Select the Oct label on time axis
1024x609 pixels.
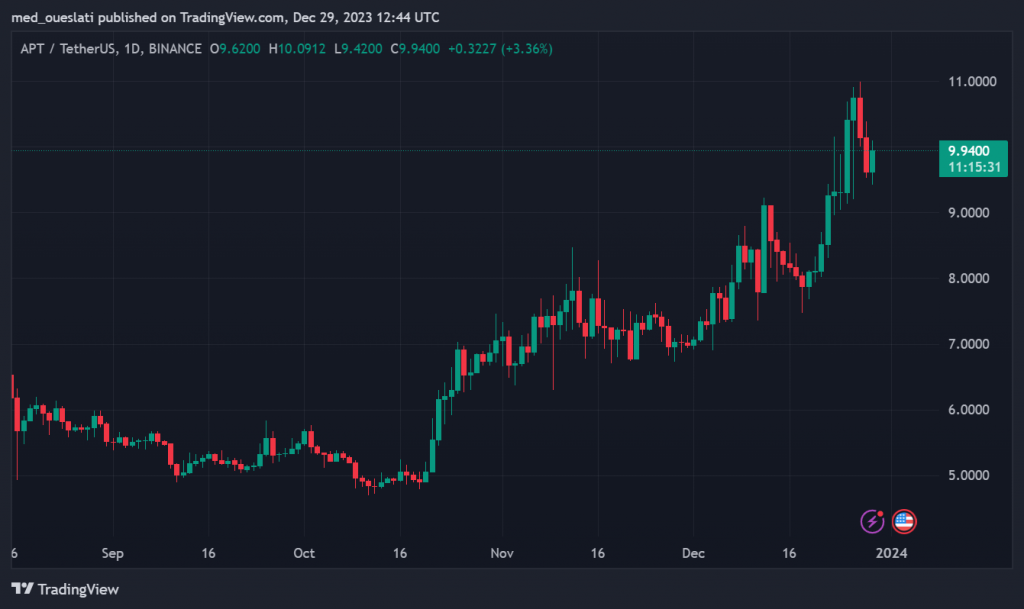[304, 553]
